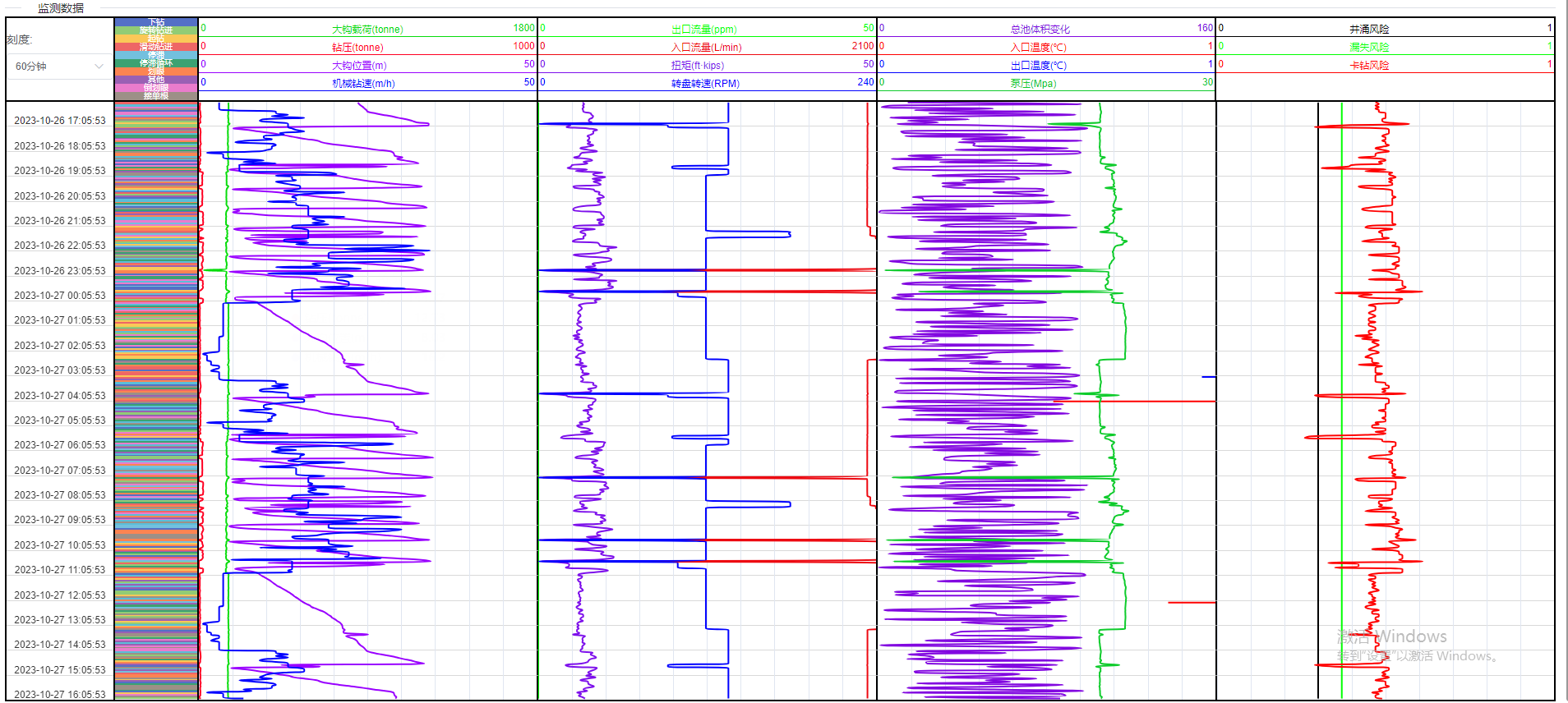Click the 钻压(tonne) curve header
Viewport: 1568px width, 703px height.
[357, 47]
